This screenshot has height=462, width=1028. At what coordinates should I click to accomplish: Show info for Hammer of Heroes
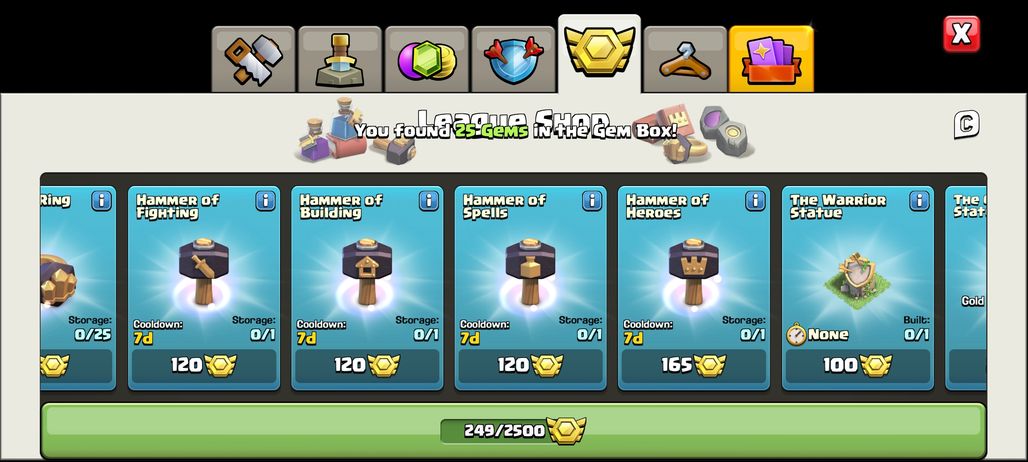click(x=755, y=201)
